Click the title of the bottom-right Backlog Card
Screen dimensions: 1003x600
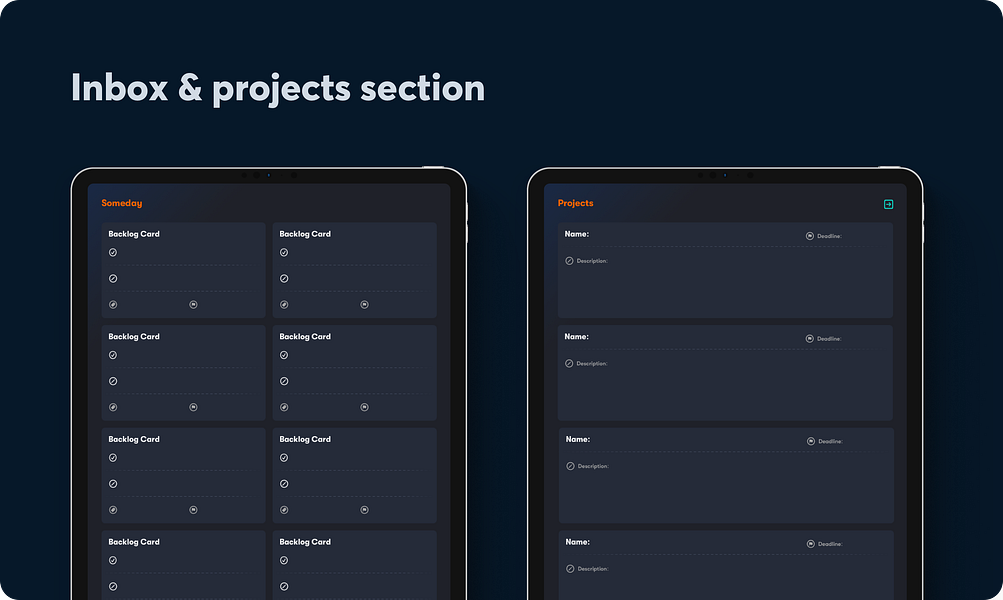pyautogui.click(x=305, y=542)
